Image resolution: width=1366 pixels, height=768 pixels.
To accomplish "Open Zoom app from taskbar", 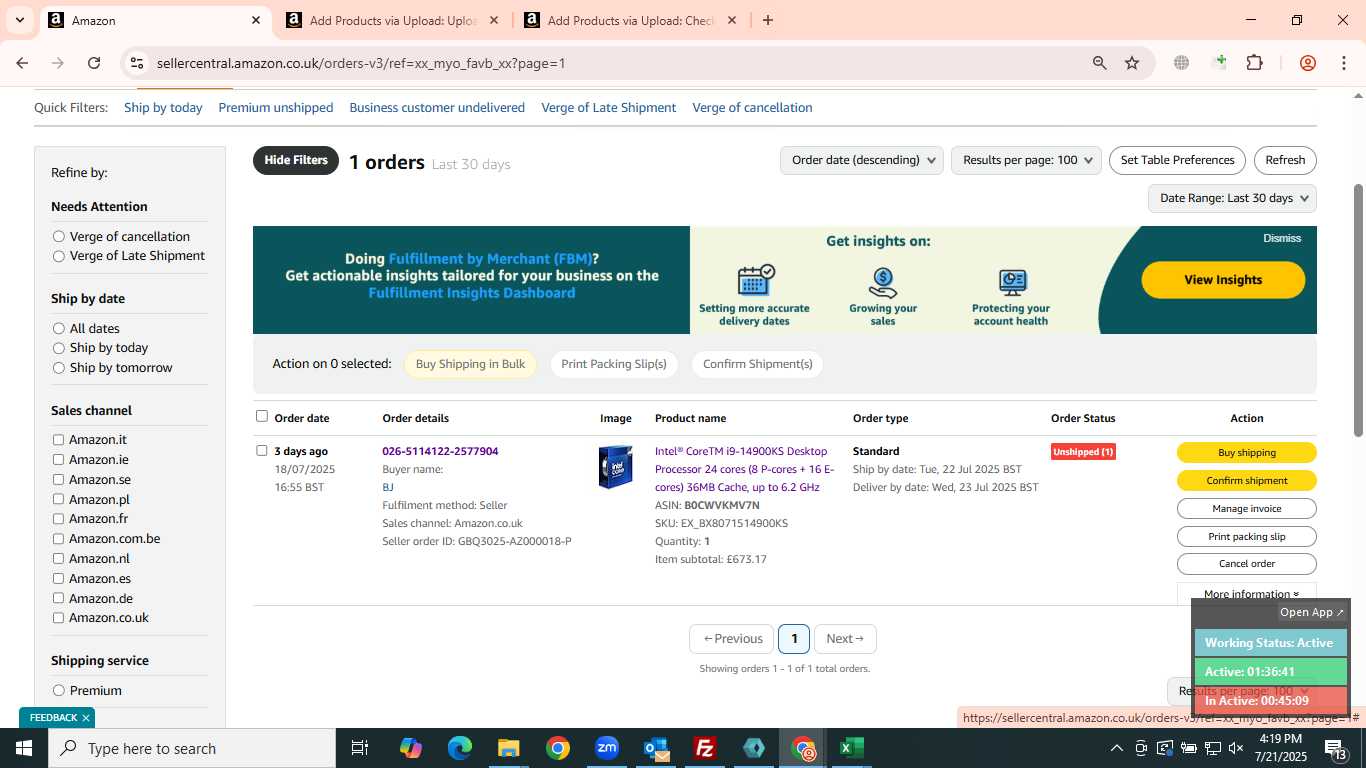I will point(607,748).
